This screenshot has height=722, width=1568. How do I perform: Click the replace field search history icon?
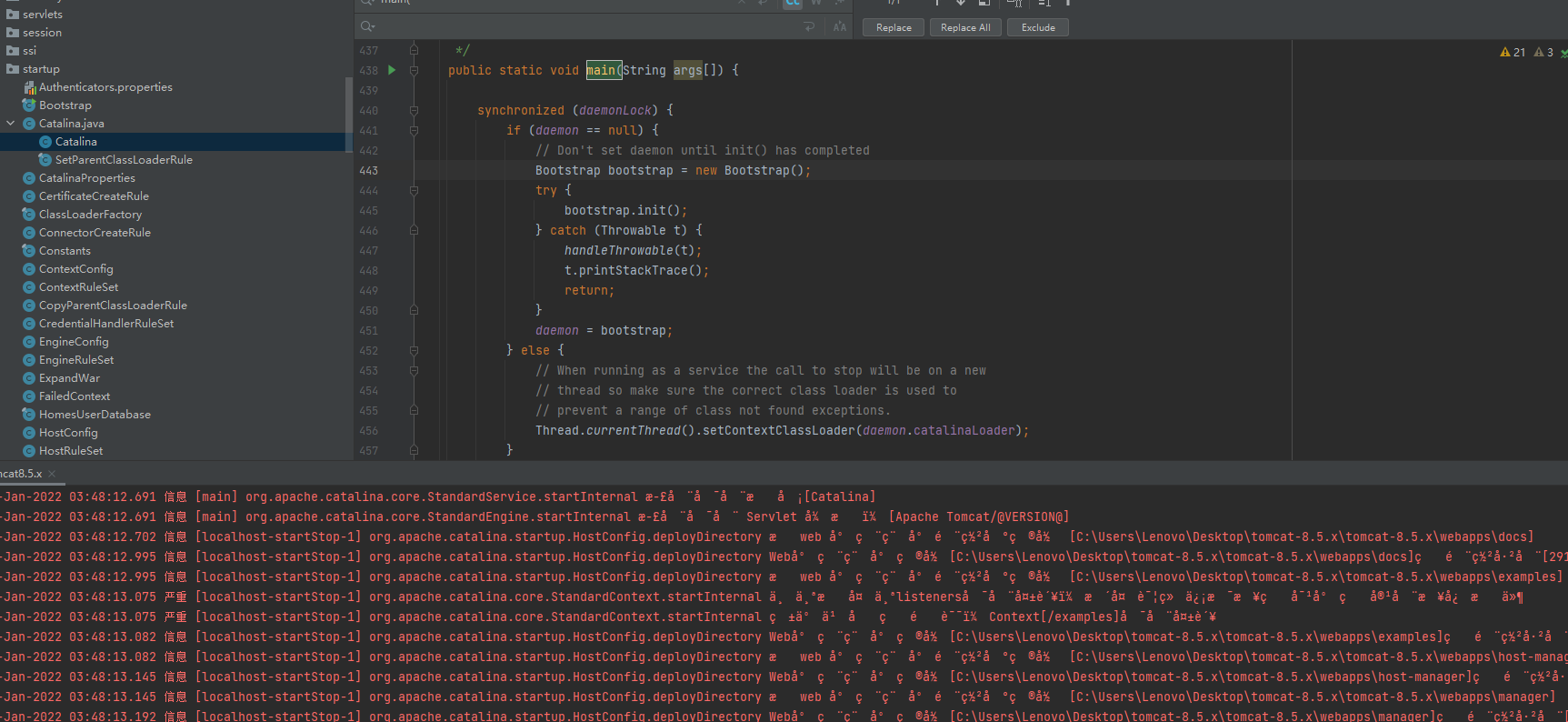[368, 27]
